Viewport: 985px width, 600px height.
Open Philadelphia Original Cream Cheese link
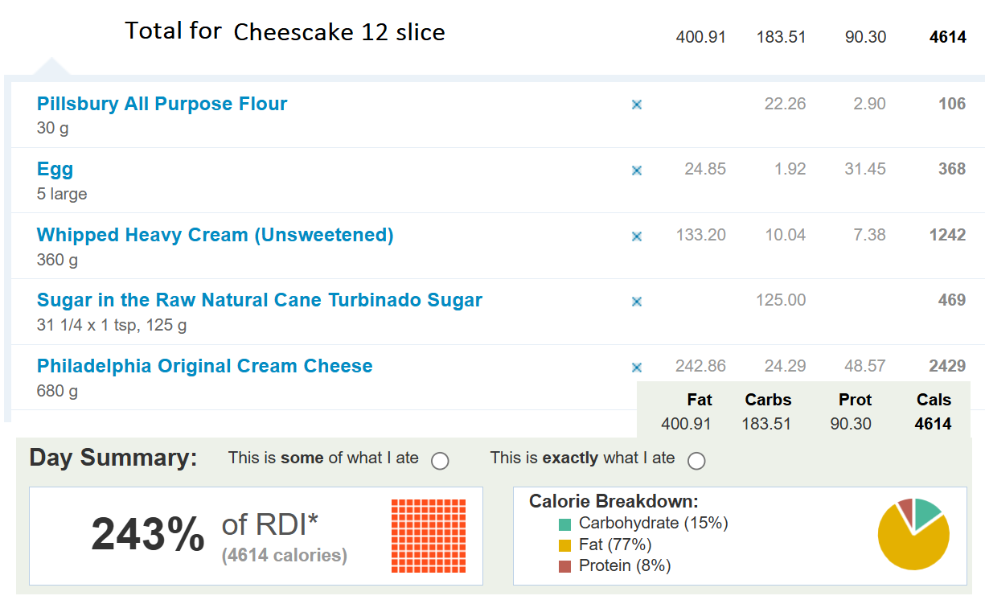click(204, 366)
